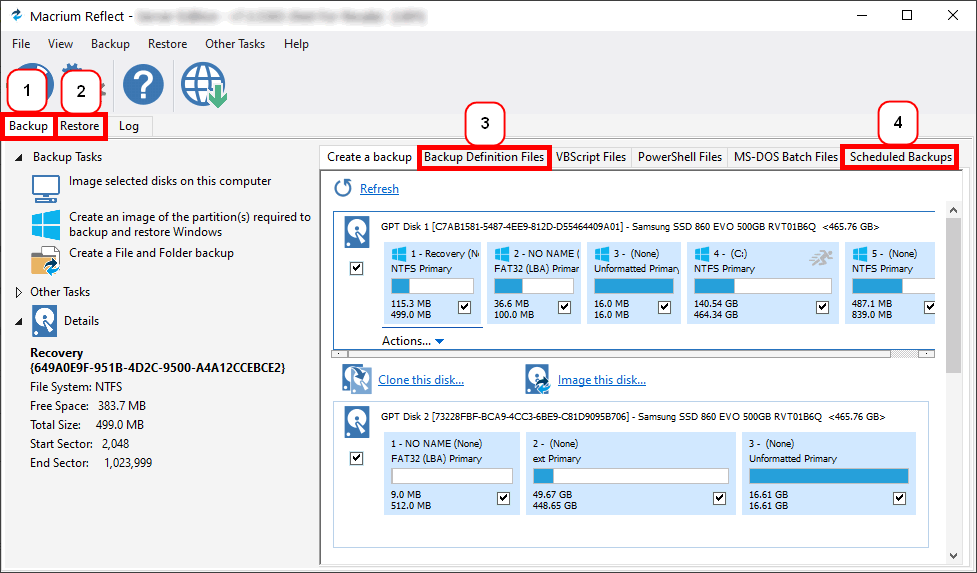Screen dimensions: 977x573
Task: Click the Windows logo icon in Backup Tasks
Action: [x=46, y=225]
